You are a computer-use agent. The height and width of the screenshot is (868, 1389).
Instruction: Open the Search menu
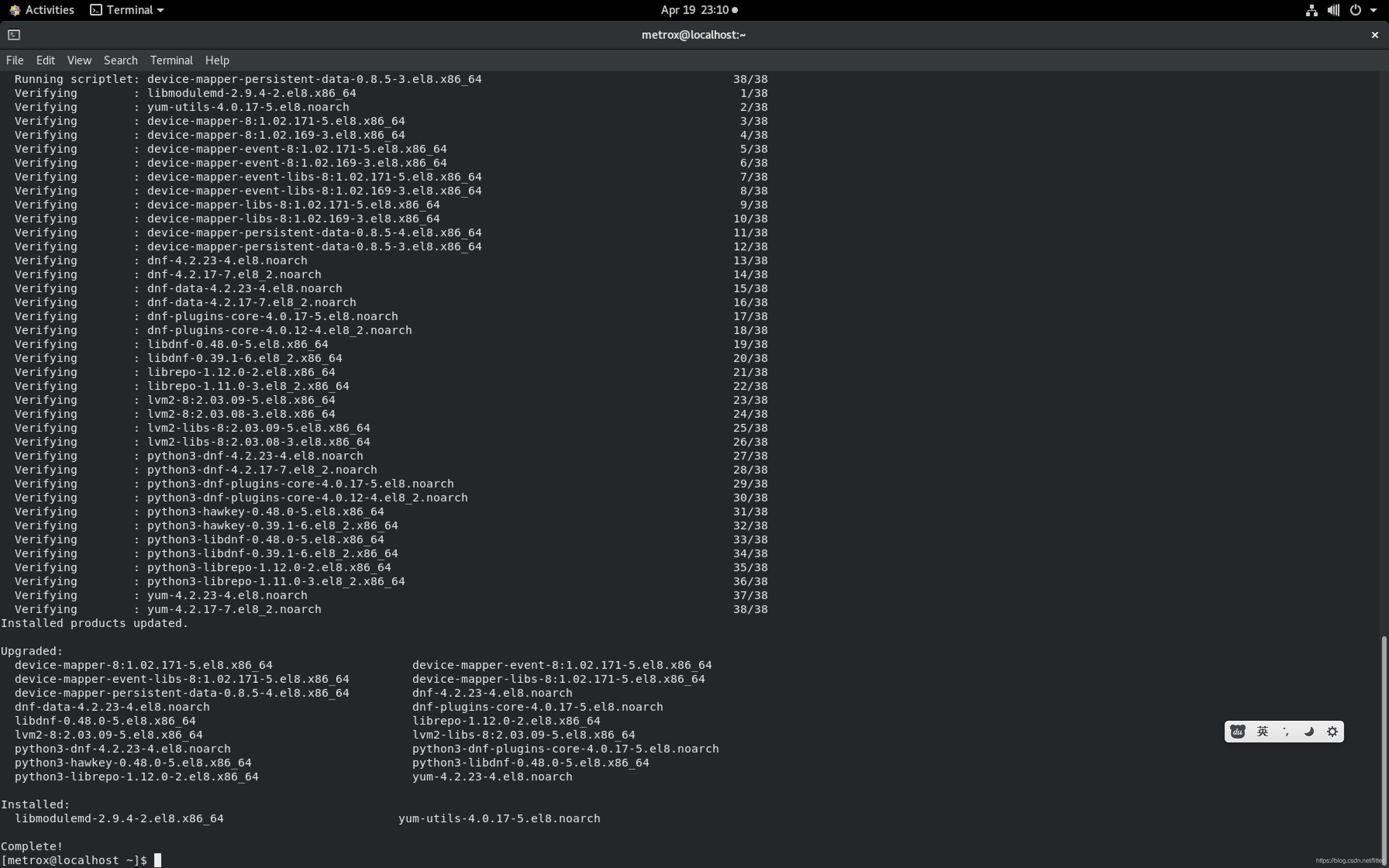[121, 60]
